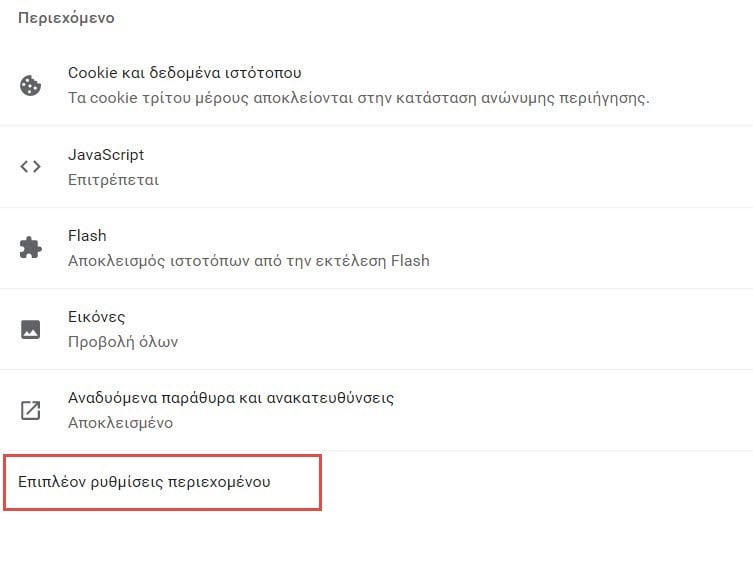Click the Εικόνες picture icon
This screenshot has width=753, height=586.
[x=30, y=330]
